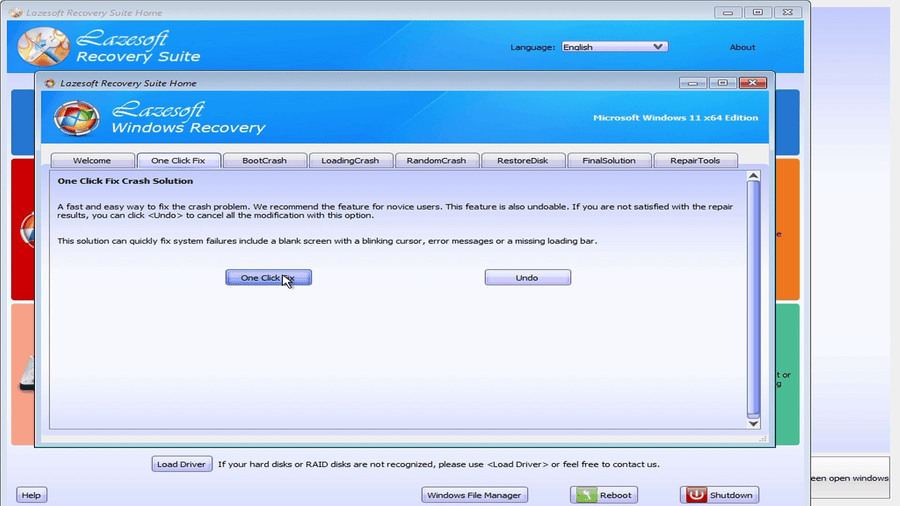
Task: Switch to the FinalSolution tab
Action: (608, 161)
